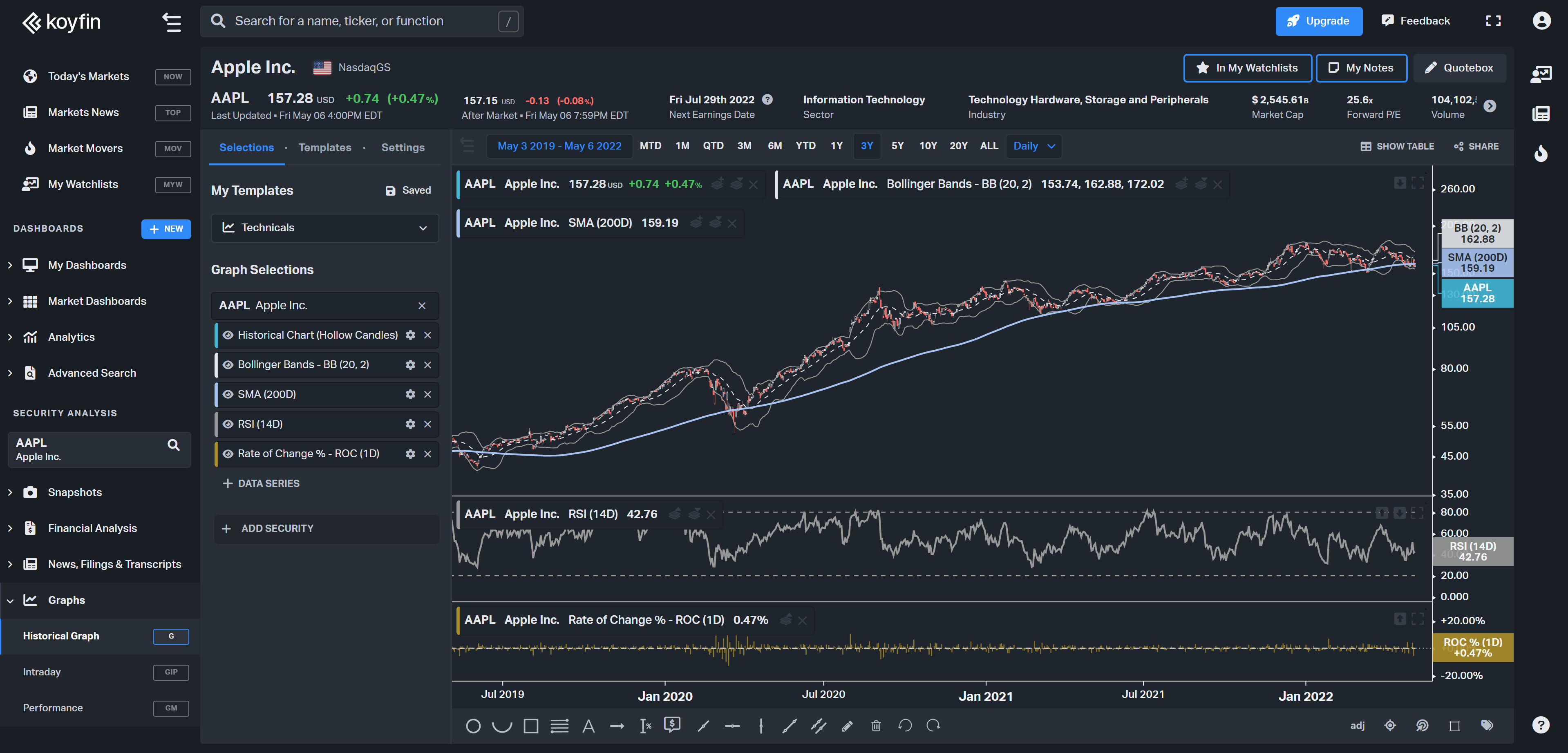Viewport: 1568px width, 753px height.
Task: Open settings gear for RSI (14D)
Action: 410,424
